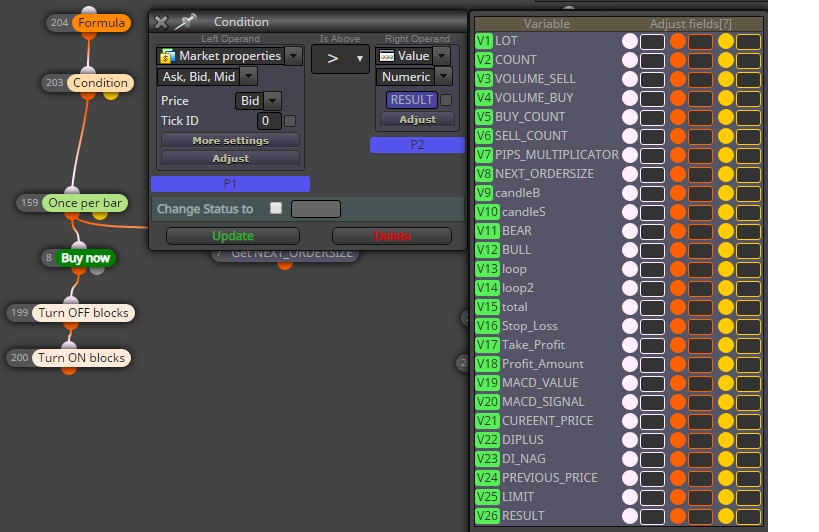Screen dimensions: 819x532
Task: Select the Turn ON blocks node
Action: (x=81, y=358)
